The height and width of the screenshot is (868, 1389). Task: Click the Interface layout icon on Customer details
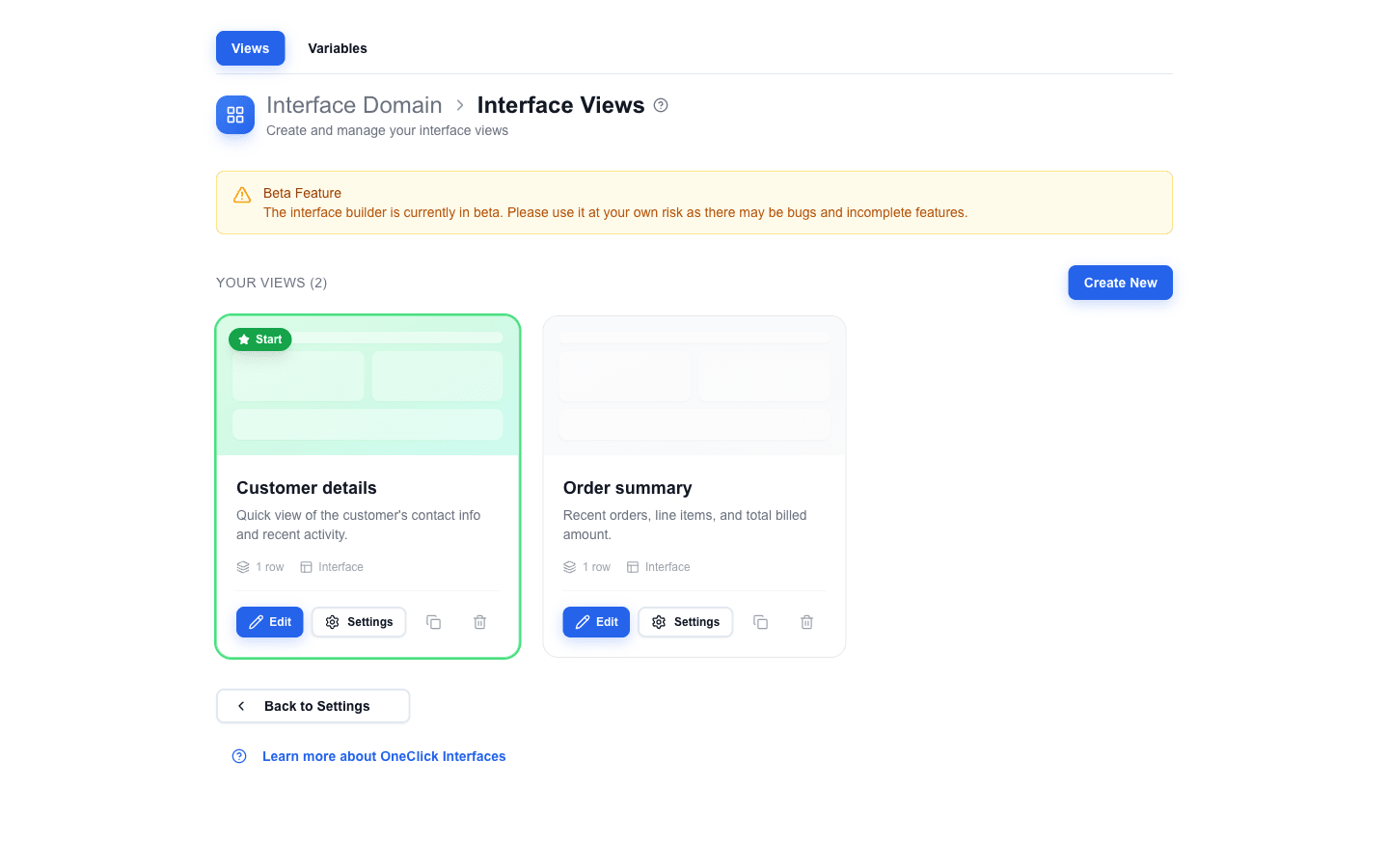pos(306,567)
